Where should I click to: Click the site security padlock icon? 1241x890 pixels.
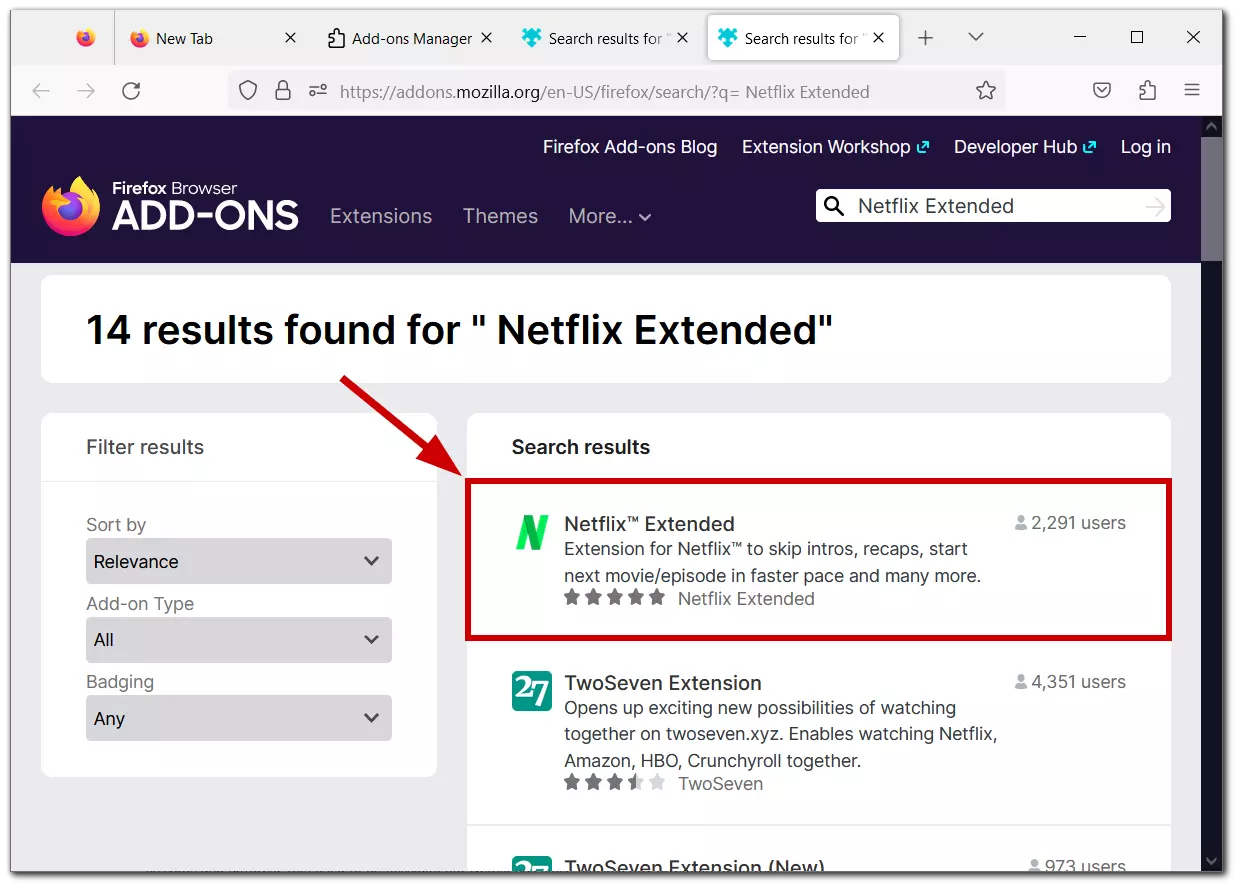pos(283,91)
